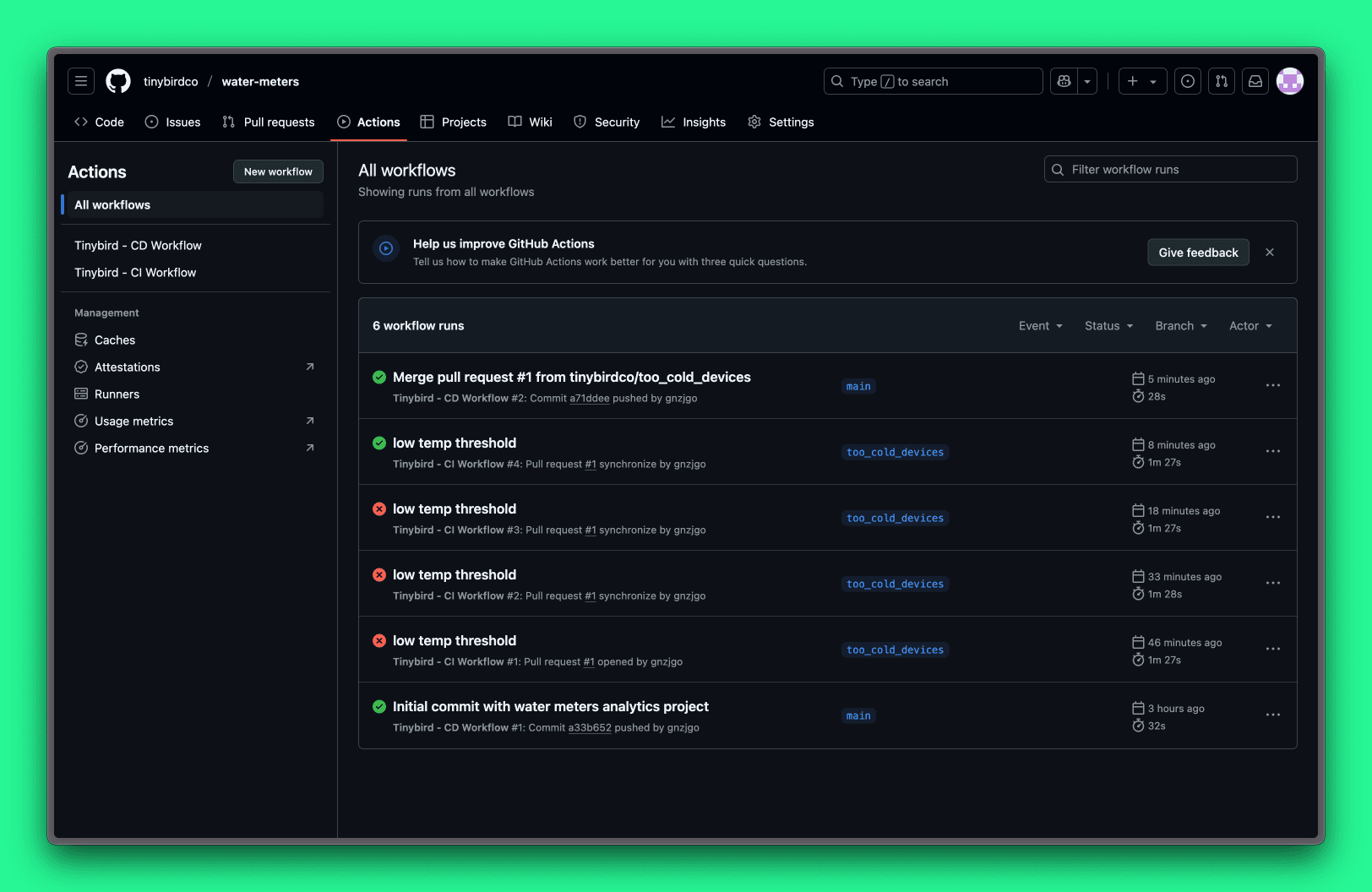
Task: Click the New workflow button
Action: point(278,171)
